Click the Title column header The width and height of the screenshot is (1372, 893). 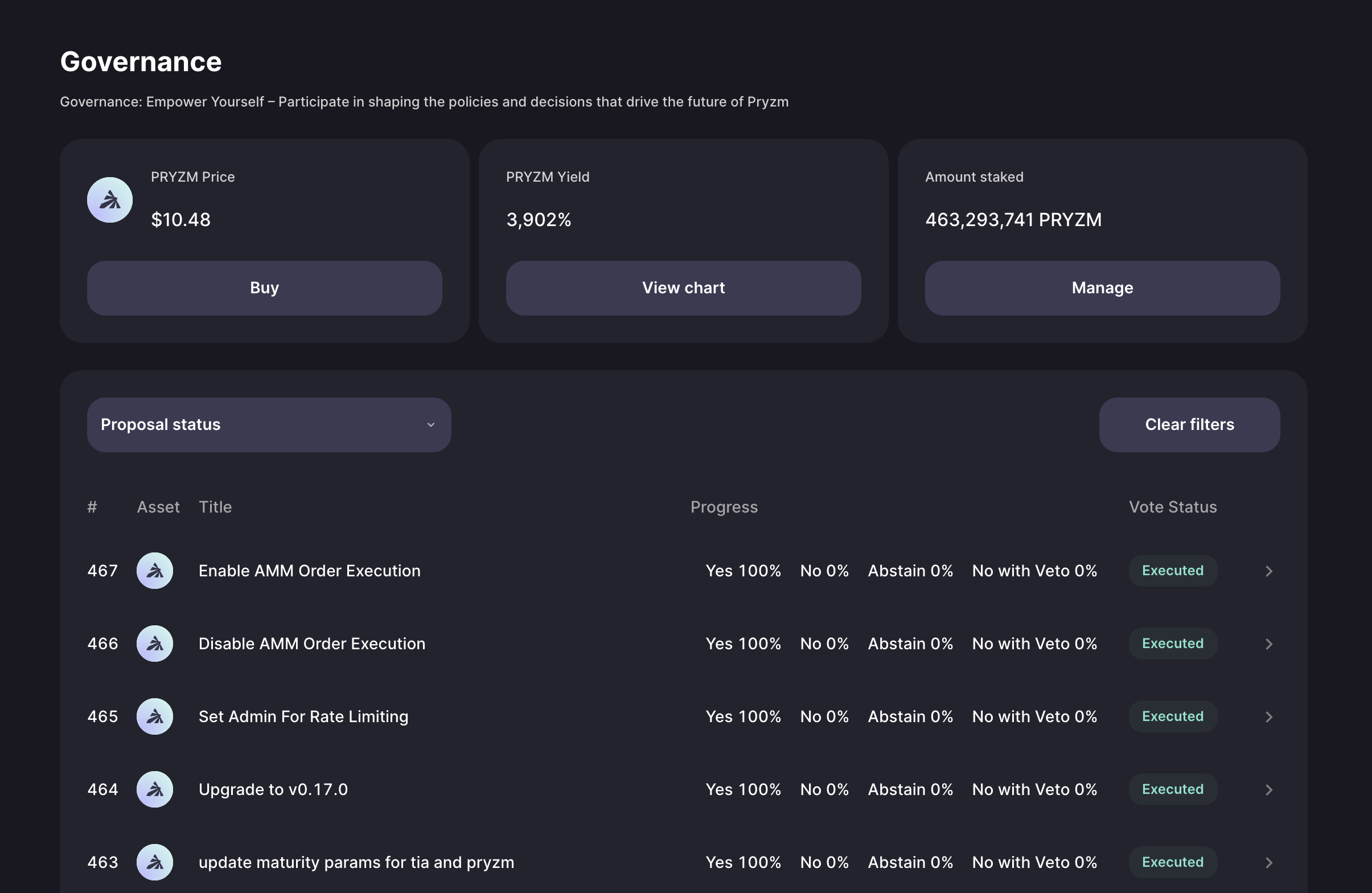pyautogui.click(x=215, y=506)
